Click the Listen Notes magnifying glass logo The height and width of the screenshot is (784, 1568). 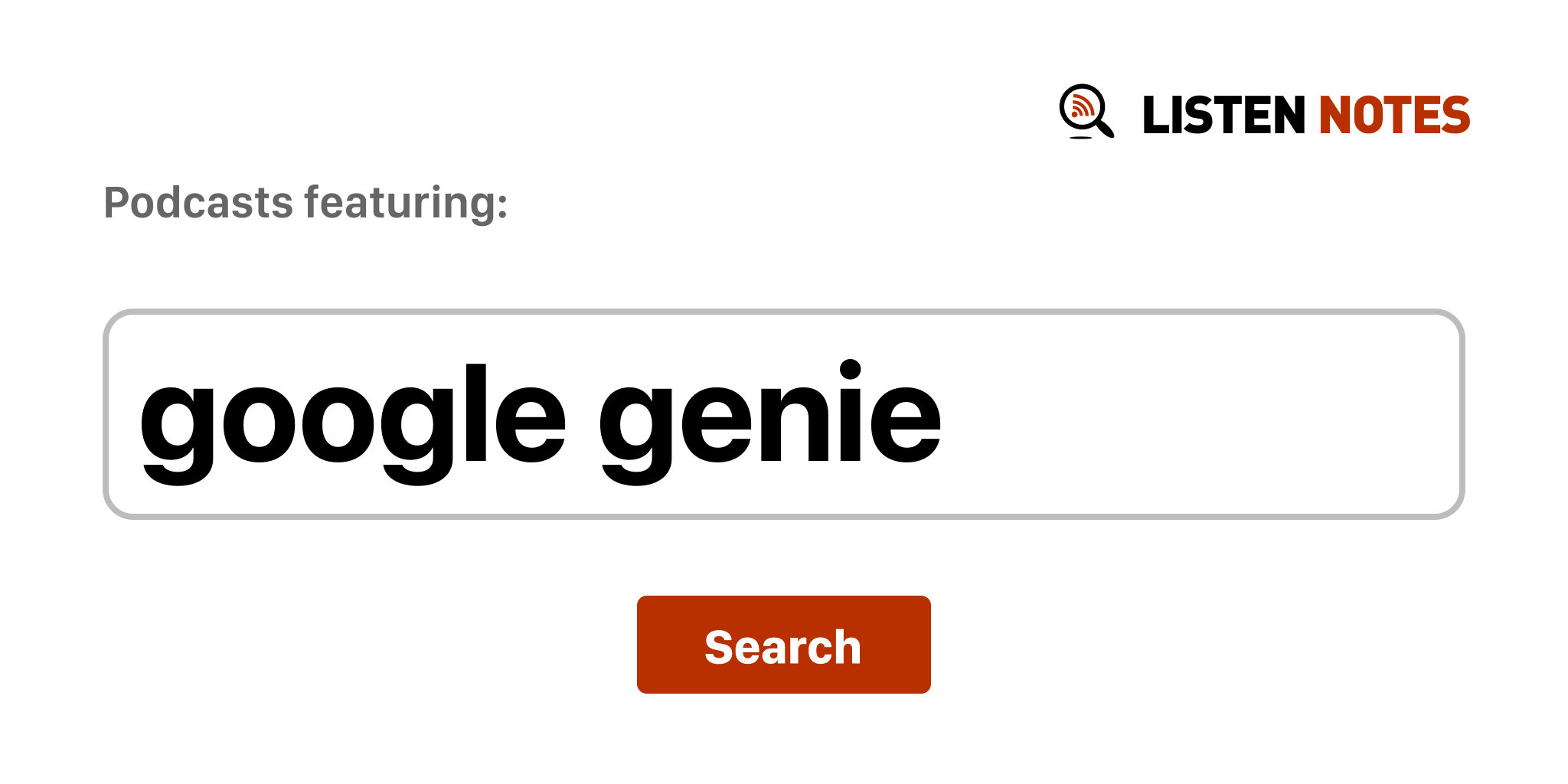point(1086,111)
